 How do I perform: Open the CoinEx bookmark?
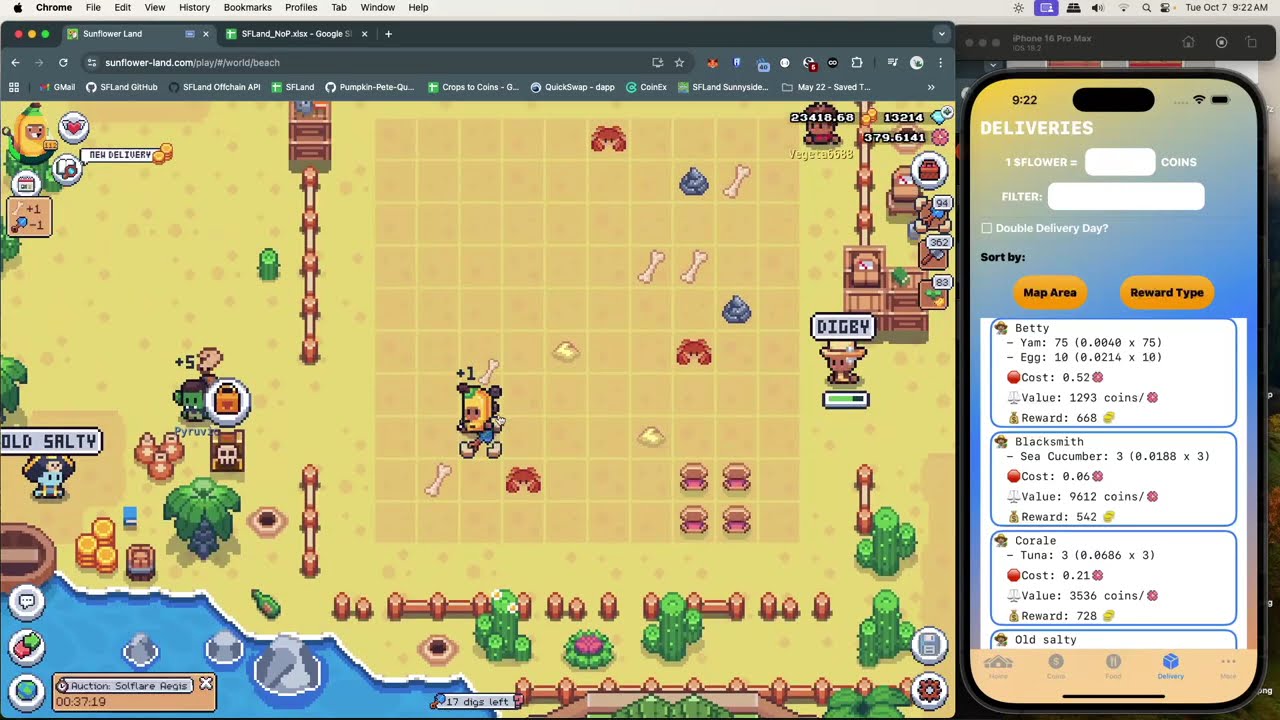point(646,87)
